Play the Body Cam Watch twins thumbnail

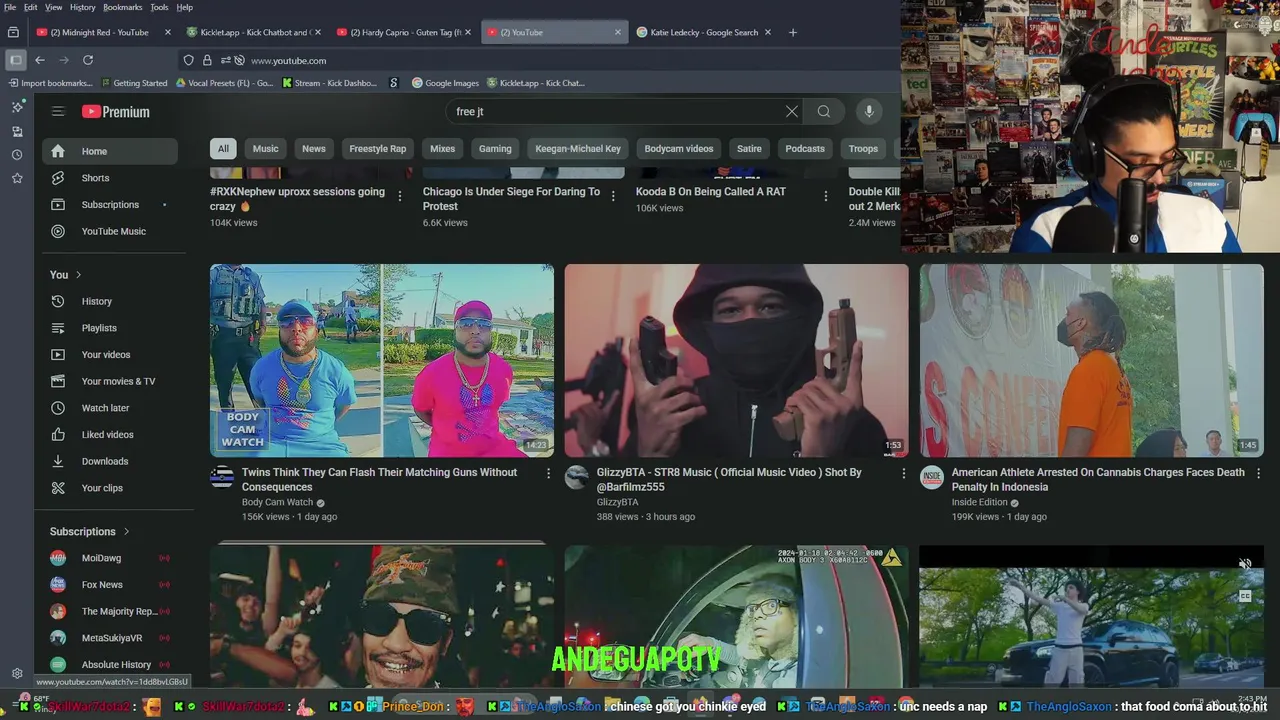382,361
